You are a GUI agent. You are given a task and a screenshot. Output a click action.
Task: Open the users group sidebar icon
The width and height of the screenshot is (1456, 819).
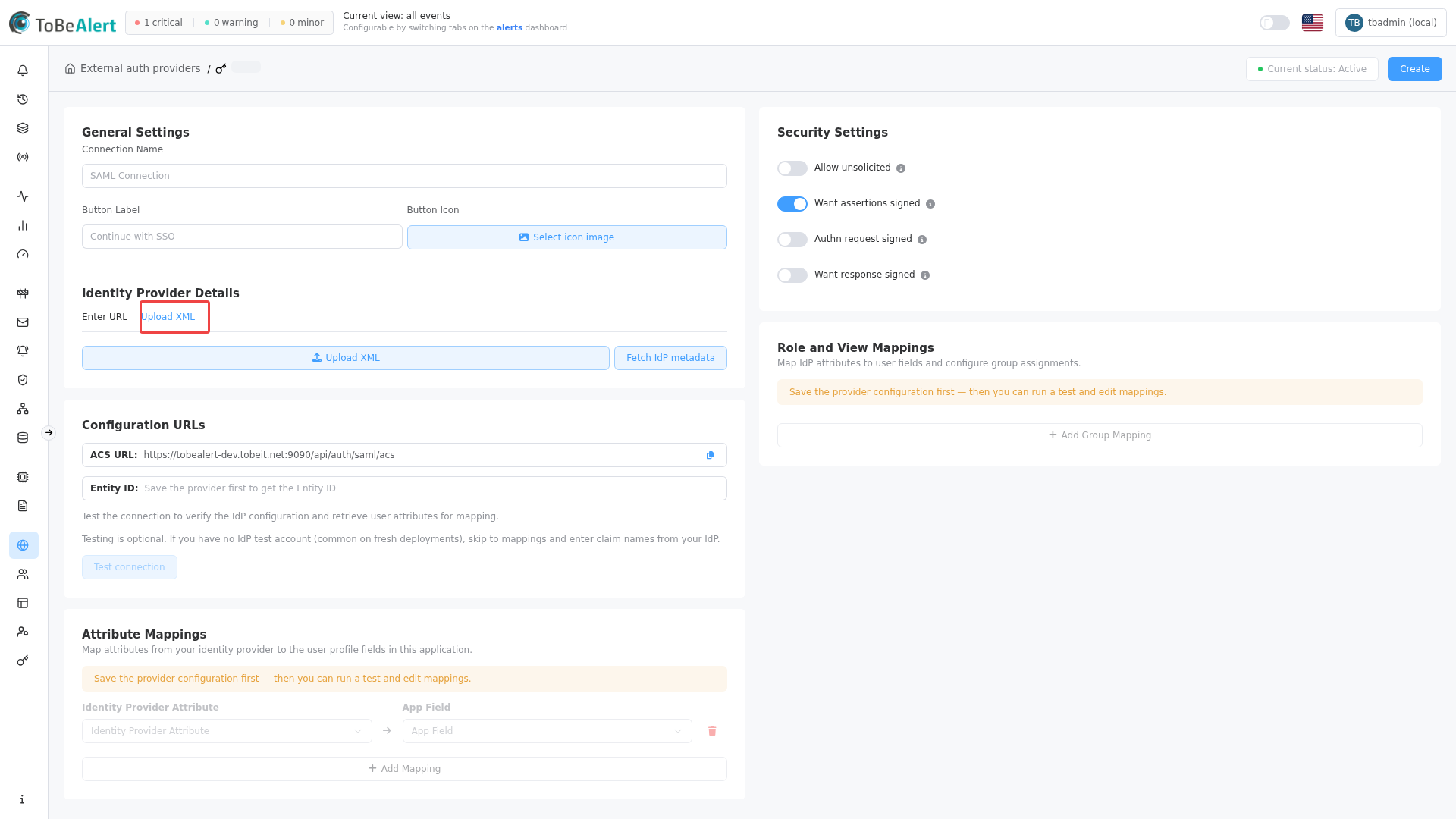(x=23, y=574)
